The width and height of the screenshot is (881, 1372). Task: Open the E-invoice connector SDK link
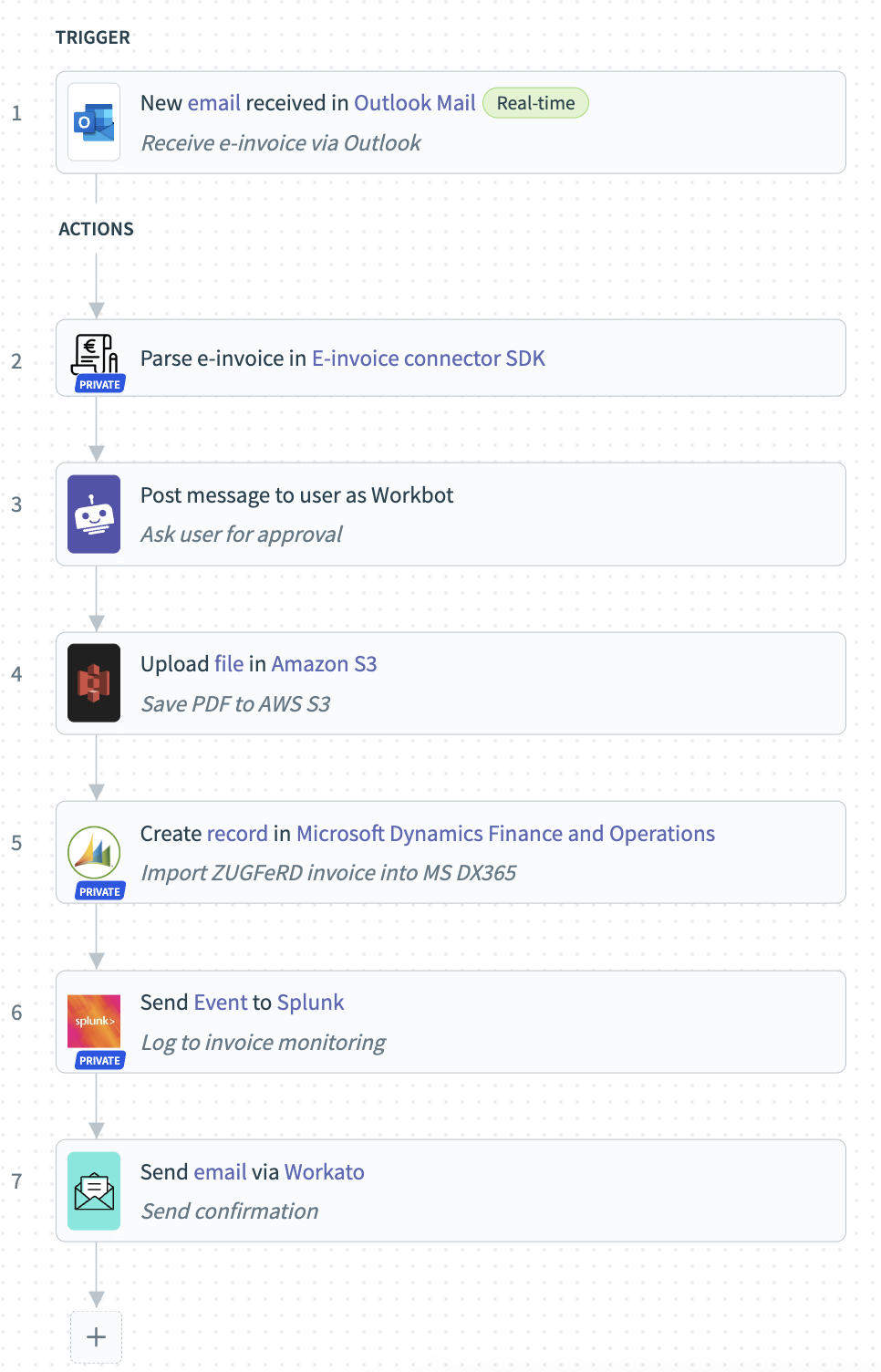tap(429, 359)
